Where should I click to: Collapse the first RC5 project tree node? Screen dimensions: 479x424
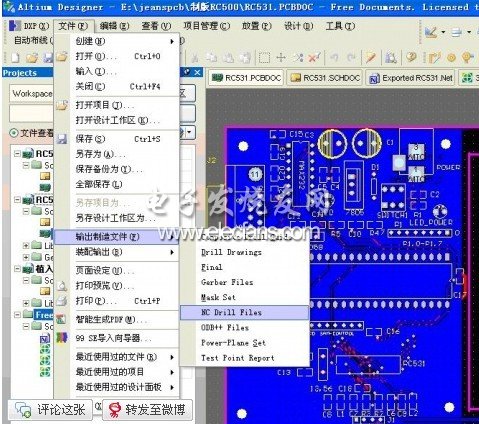[17, 153]
